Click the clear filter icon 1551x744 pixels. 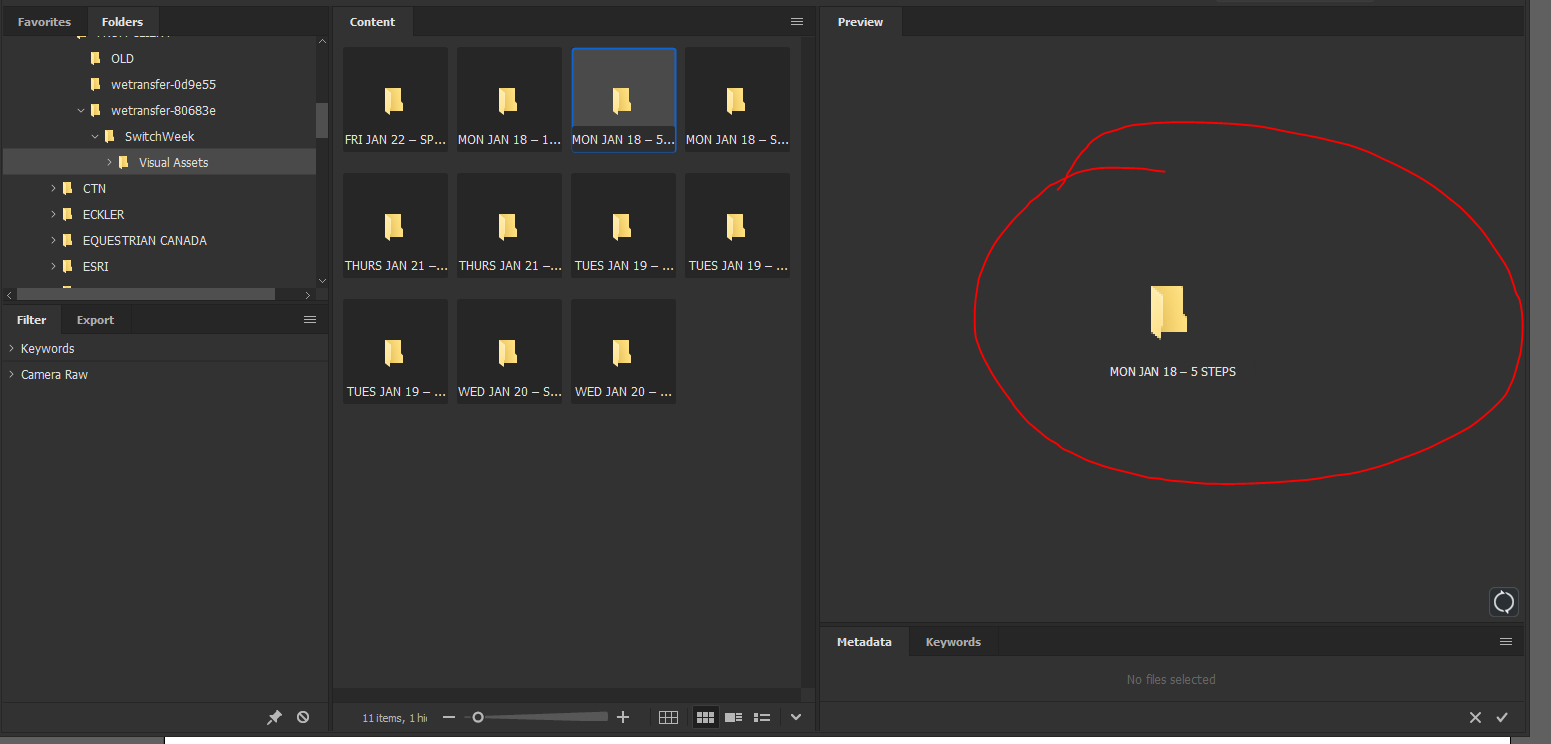coord(302,717)
